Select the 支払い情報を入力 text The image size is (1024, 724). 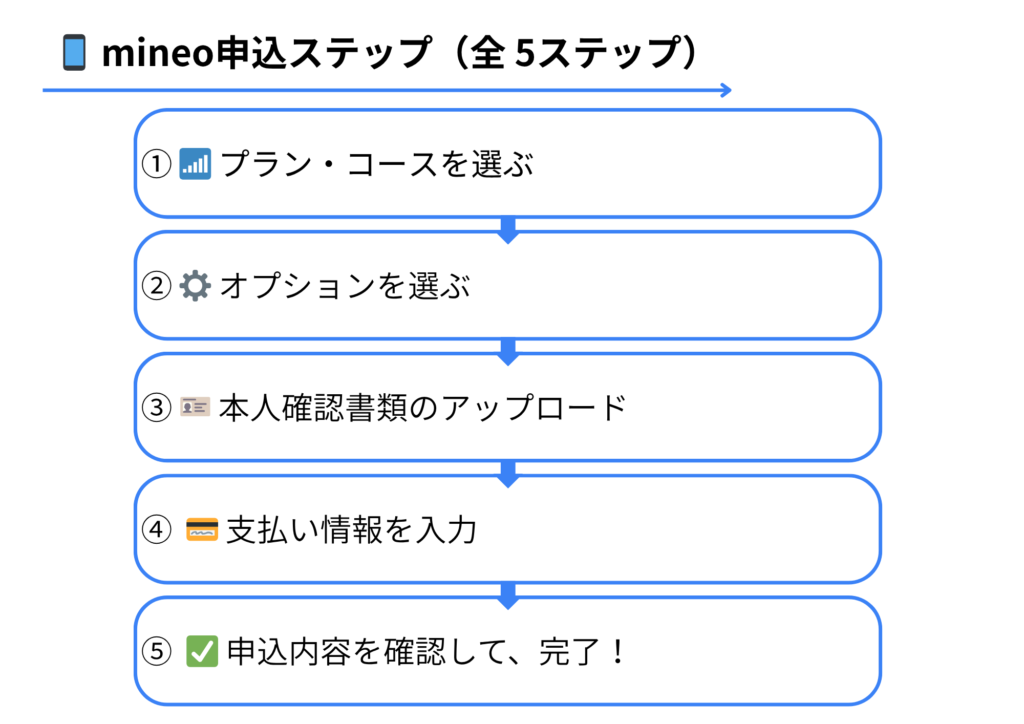pyautogui.click(x=352, y=529)
